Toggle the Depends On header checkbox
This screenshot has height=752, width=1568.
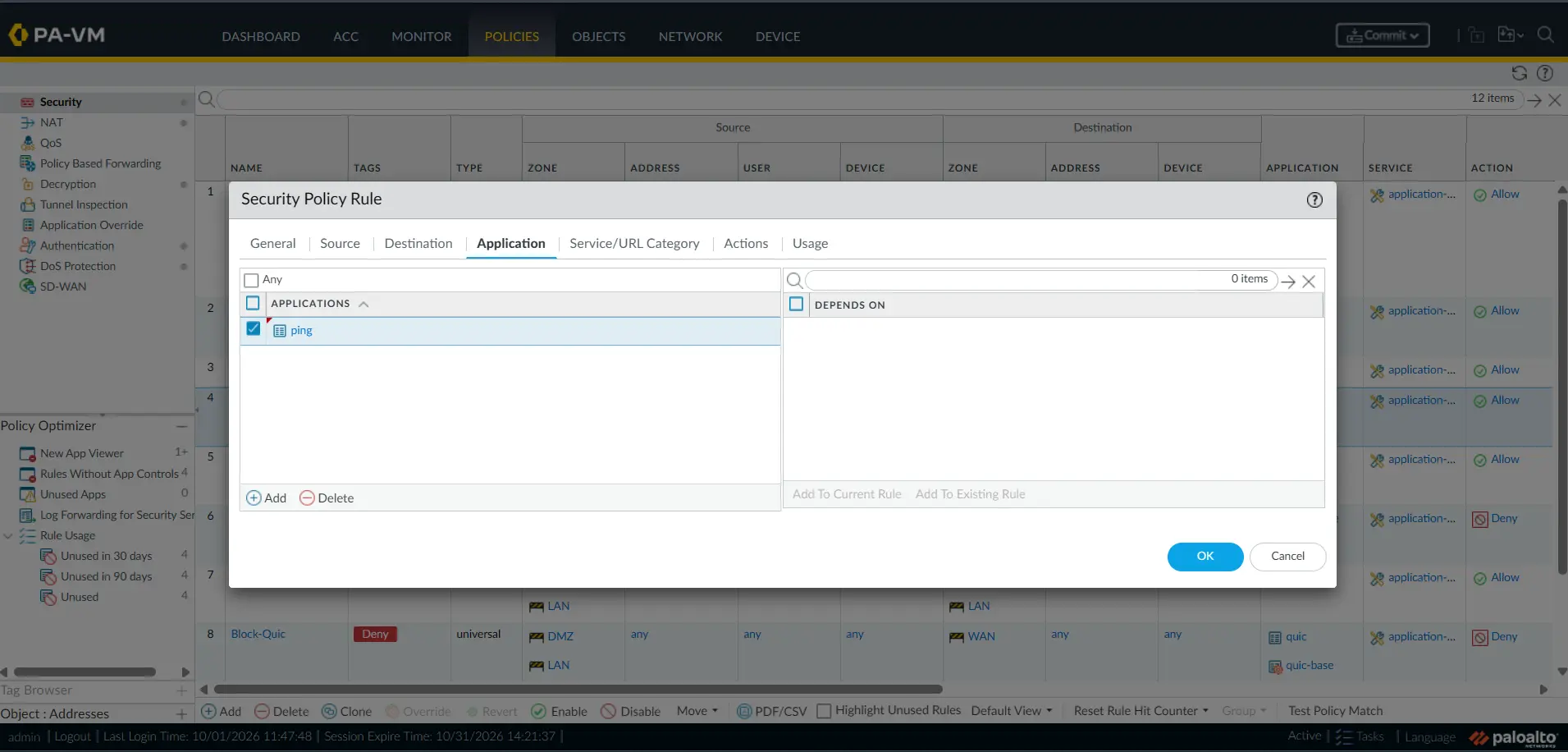point(796,304)
